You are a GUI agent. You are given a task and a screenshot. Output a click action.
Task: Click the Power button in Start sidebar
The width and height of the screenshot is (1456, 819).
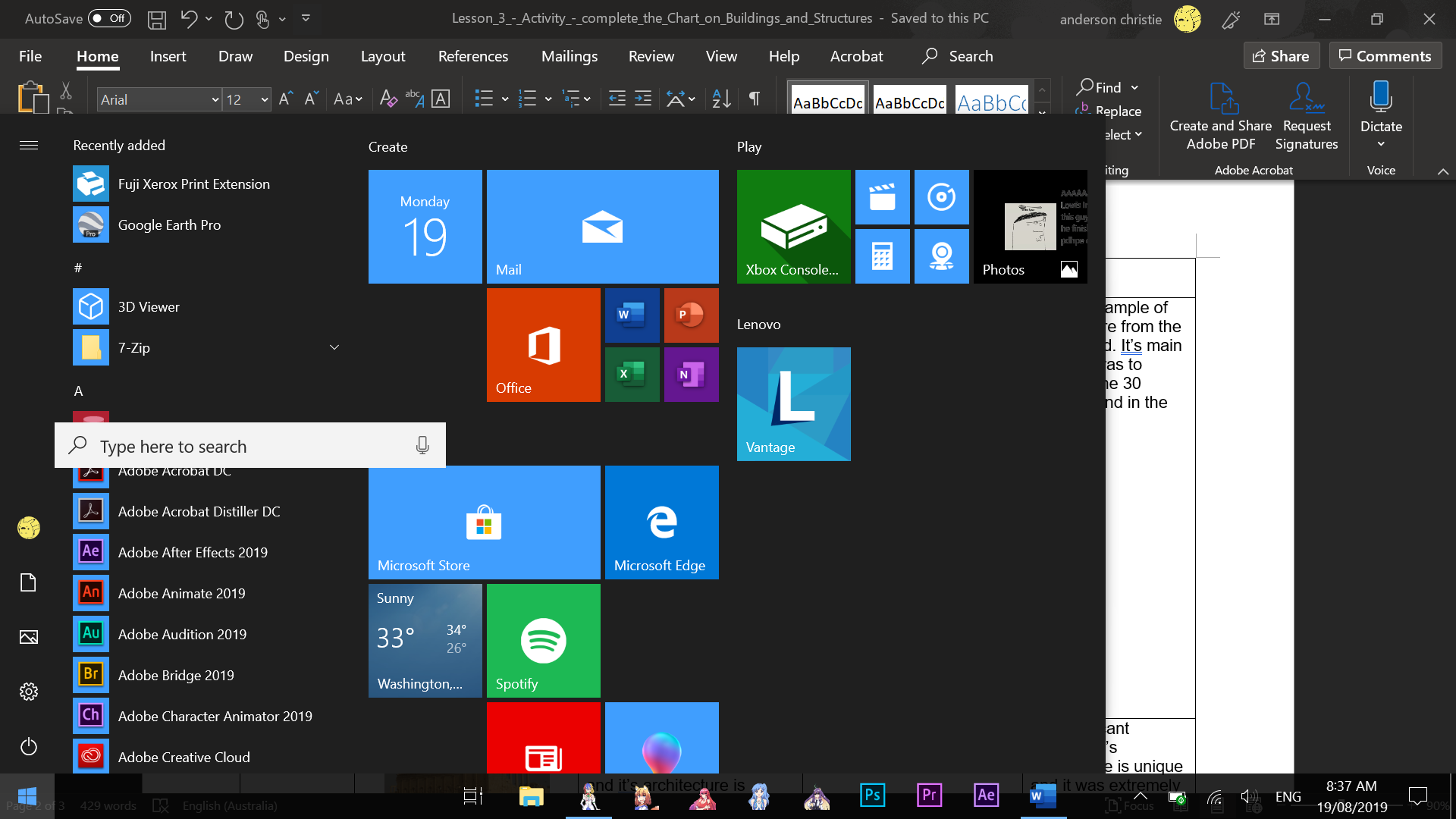(29, 746)
